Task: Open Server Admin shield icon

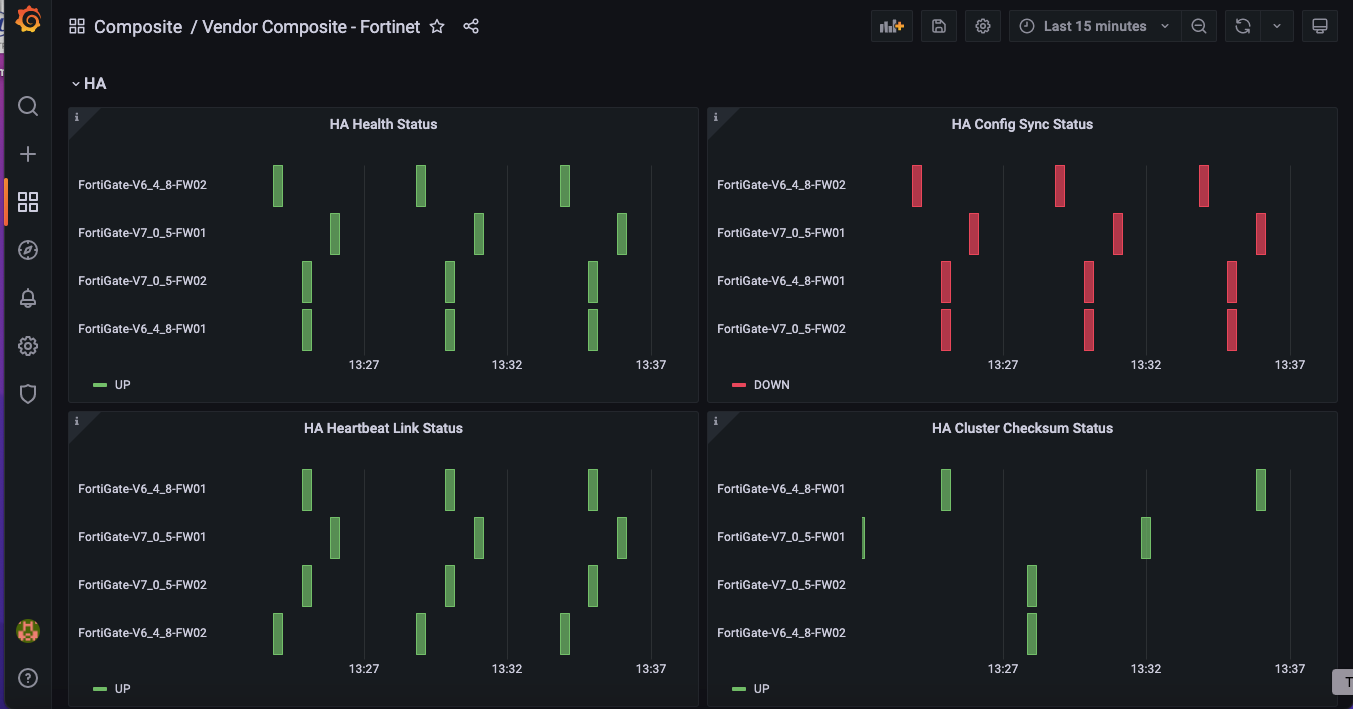Action: click(28, 394)
